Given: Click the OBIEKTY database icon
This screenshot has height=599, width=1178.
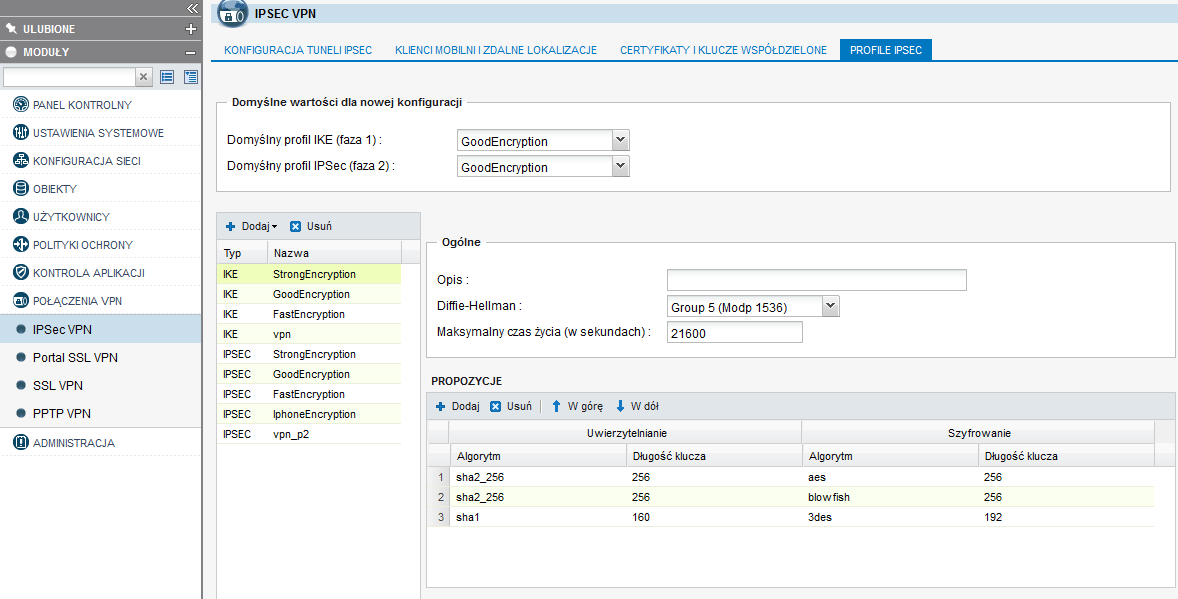Looking at the screenshot, I should (20, 188).
